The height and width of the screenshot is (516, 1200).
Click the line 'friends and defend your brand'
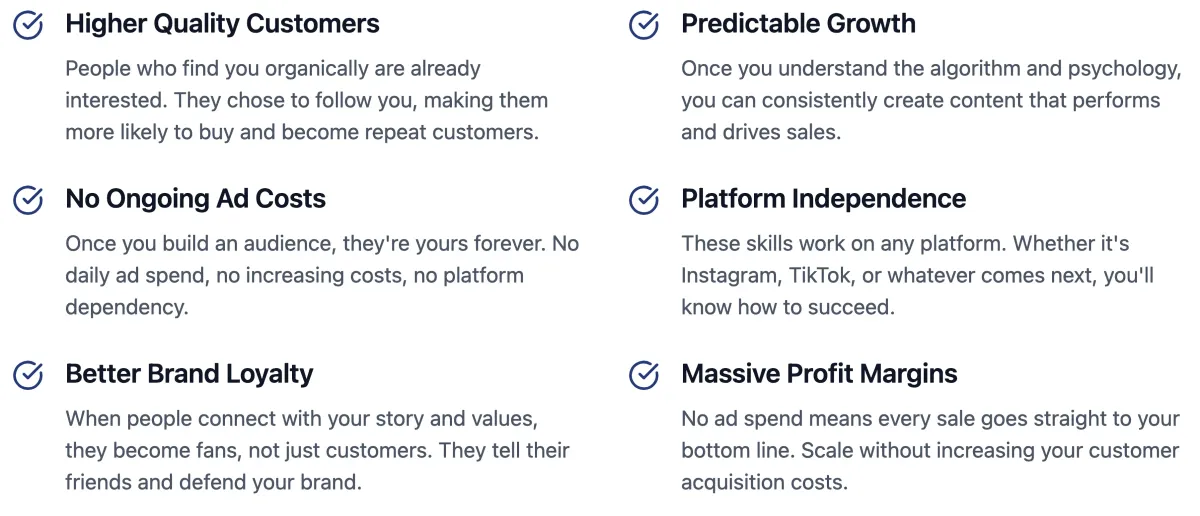point(213,482)
